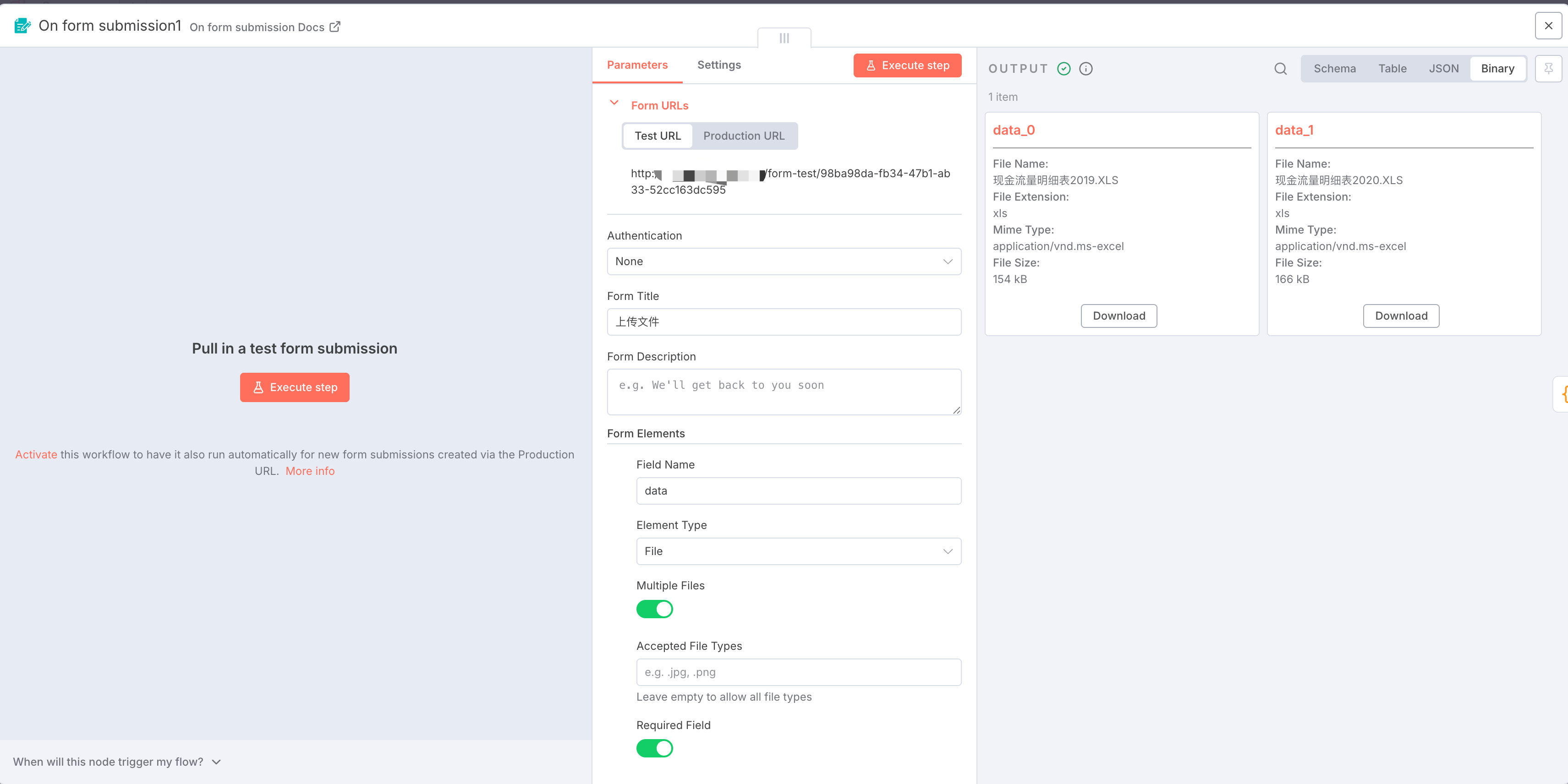Collapse the Form URLs section

click(x=614, y=103)
